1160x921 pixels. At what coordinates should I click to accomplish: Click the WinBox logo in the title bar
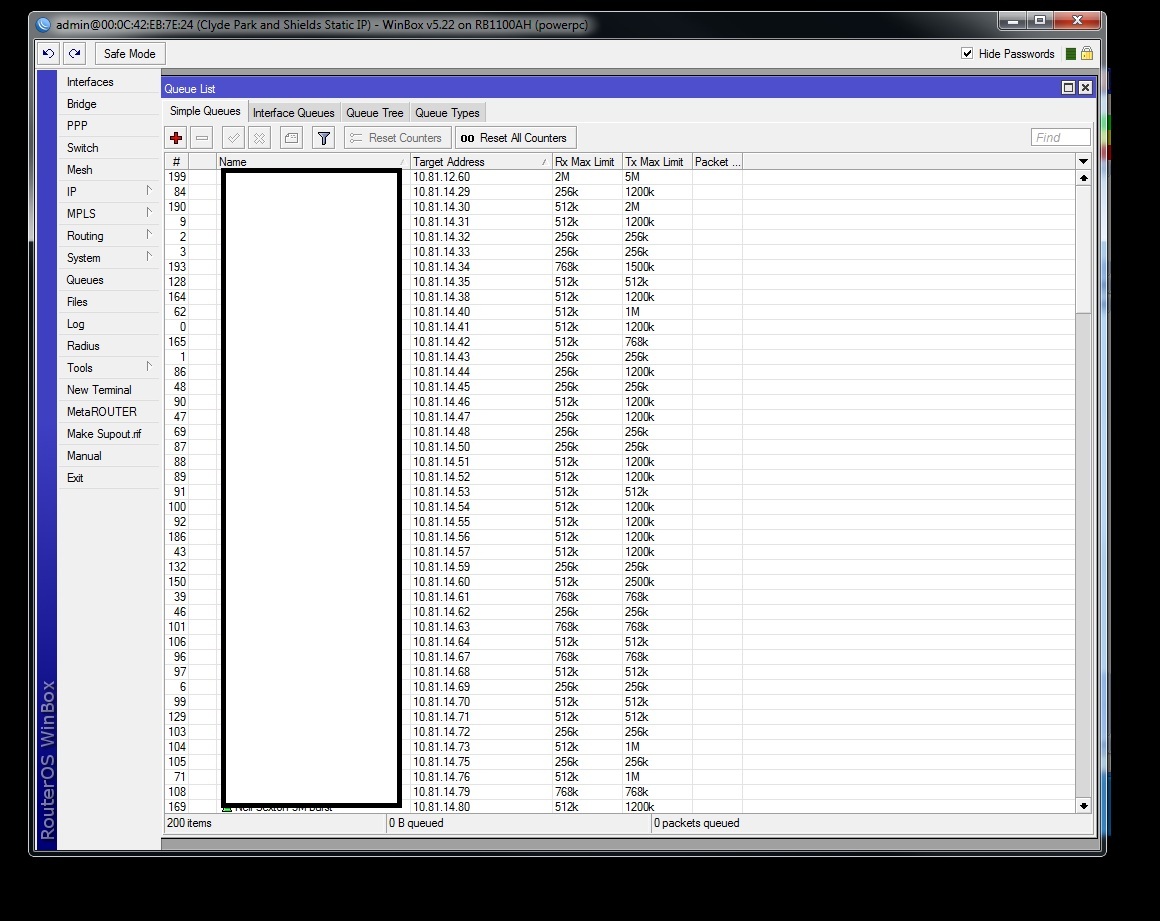point(44,24)
